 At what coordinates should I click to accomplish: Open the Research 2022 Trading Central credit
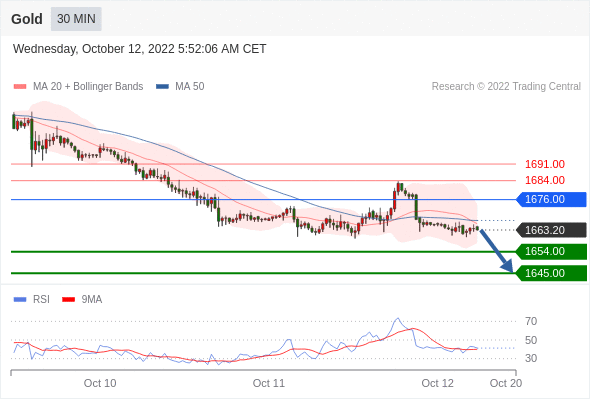506,87
